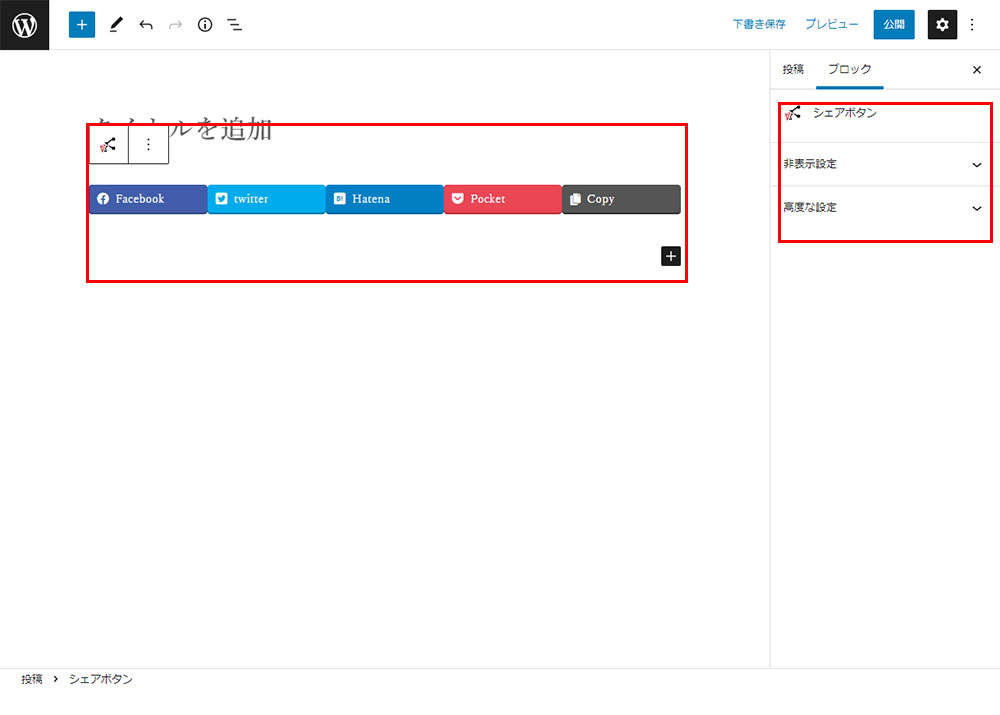Open the list view outline
The width and height of the screenshot is (1000, 715).
(234, 25)
